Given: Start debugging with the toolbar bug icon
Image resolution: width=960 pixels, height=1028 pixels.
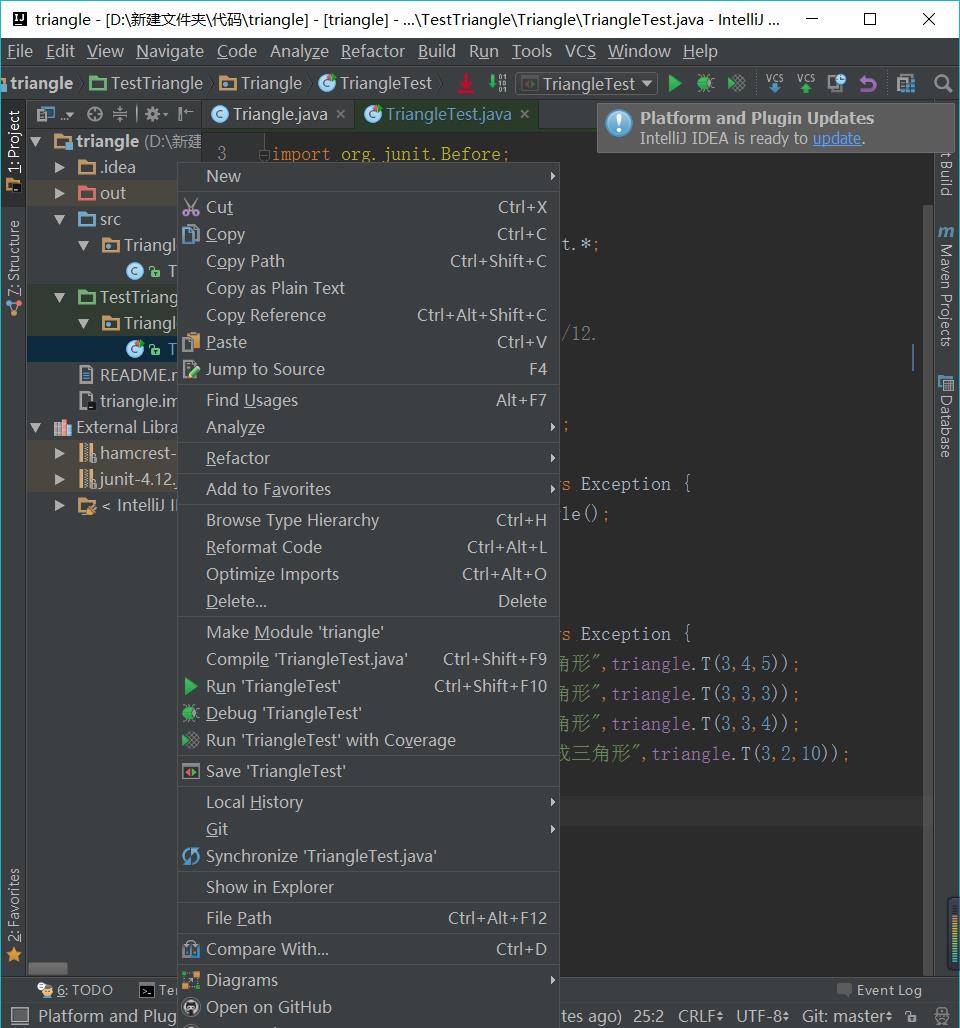Looking at the screenshot, I should 706,83.
